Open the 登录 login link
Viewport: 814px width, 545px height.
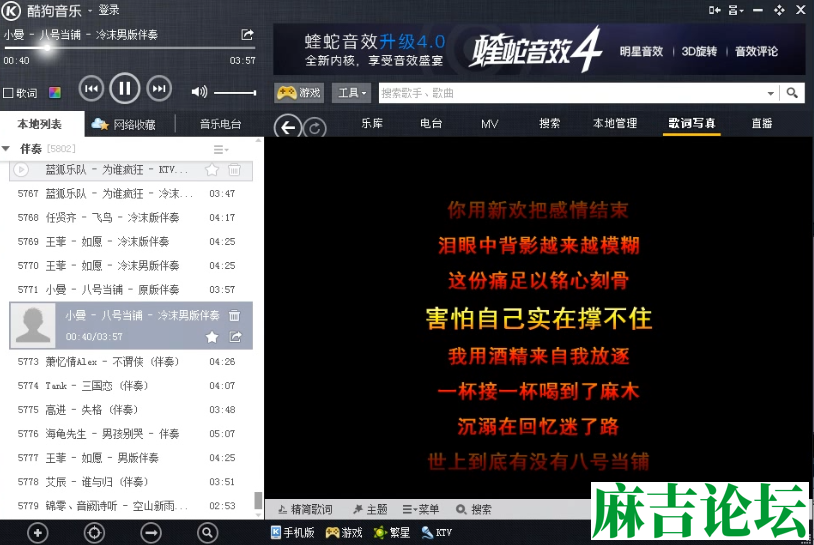[109, 10]
